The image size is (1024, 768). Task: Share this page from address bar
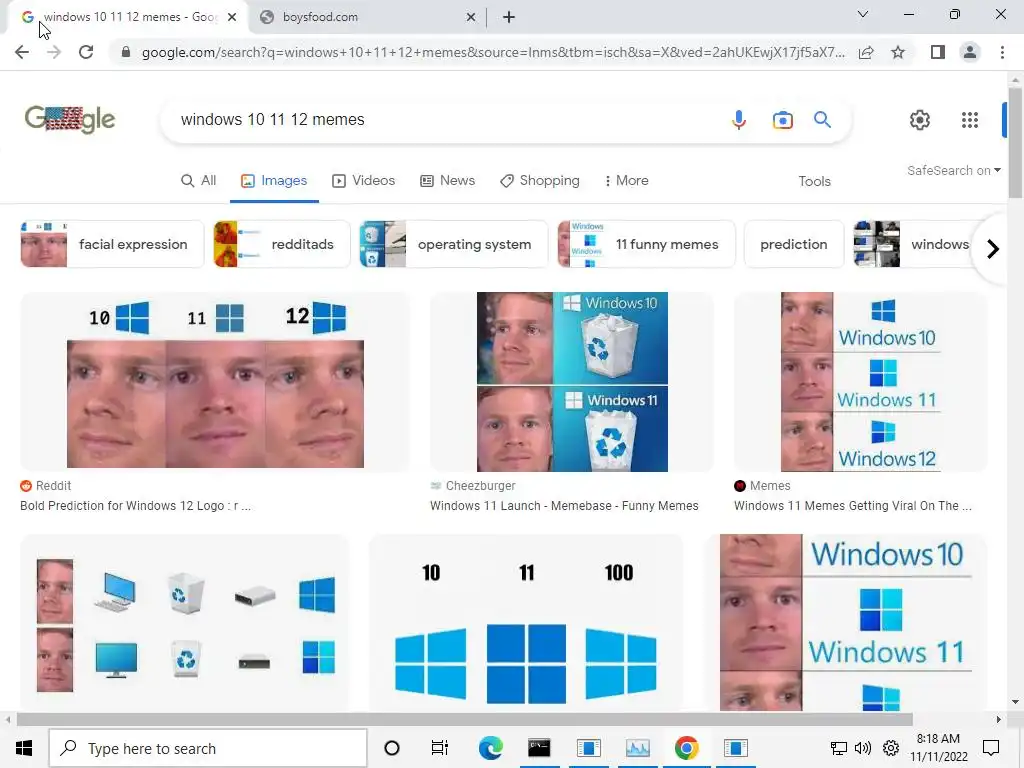tap(866, 52)
